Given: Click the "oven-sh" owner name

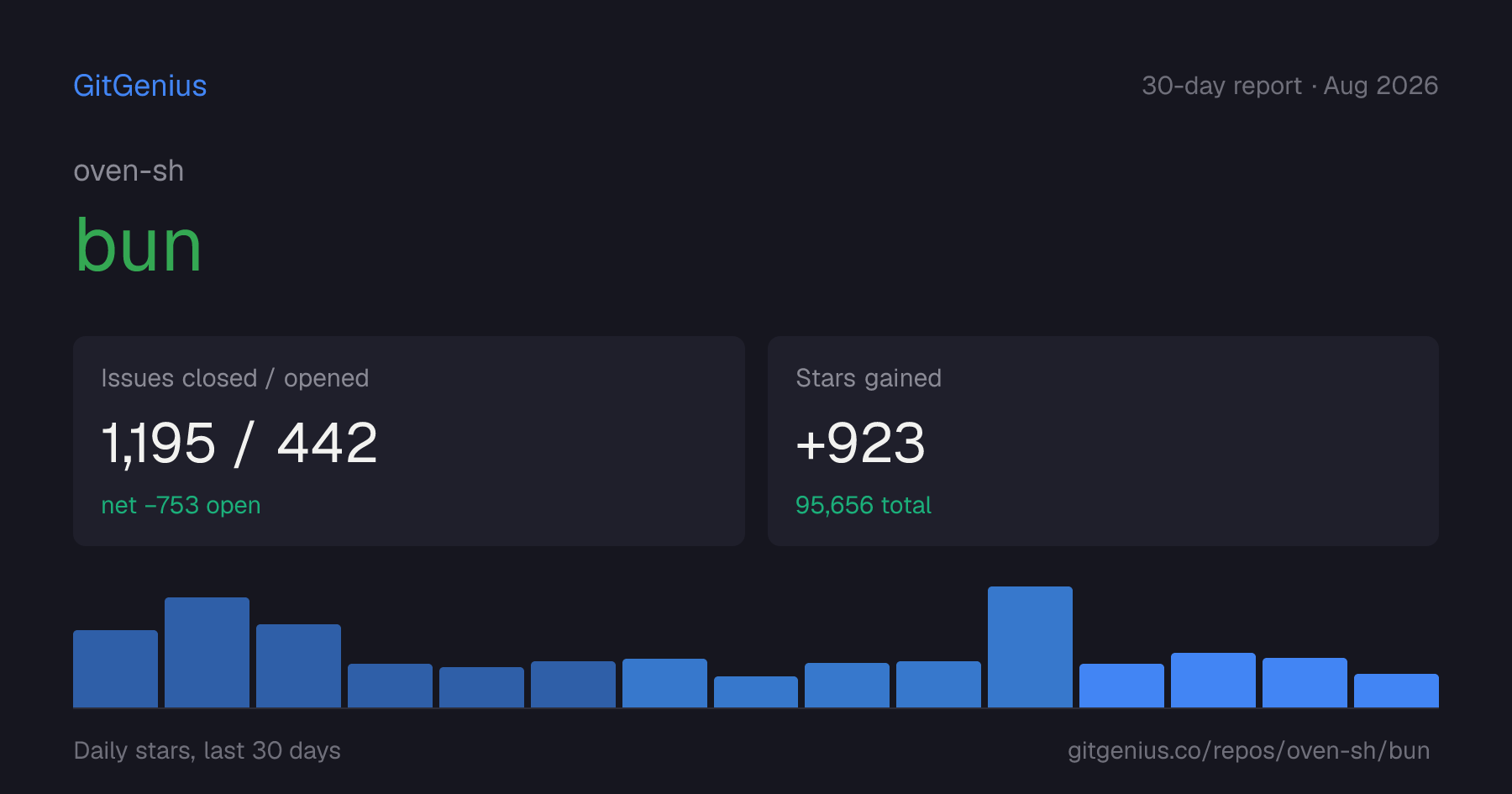Looking at the screenshot, I should coord(129,171).
